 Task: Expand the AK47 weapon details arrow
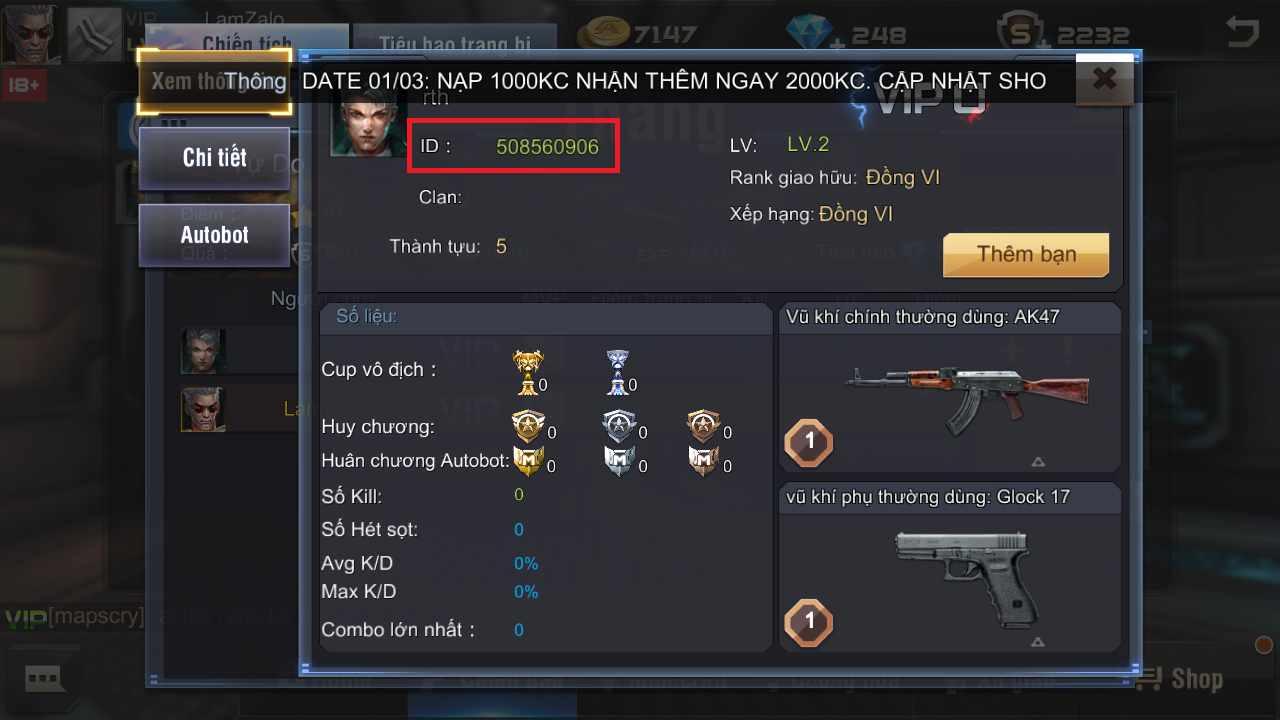1038,462
